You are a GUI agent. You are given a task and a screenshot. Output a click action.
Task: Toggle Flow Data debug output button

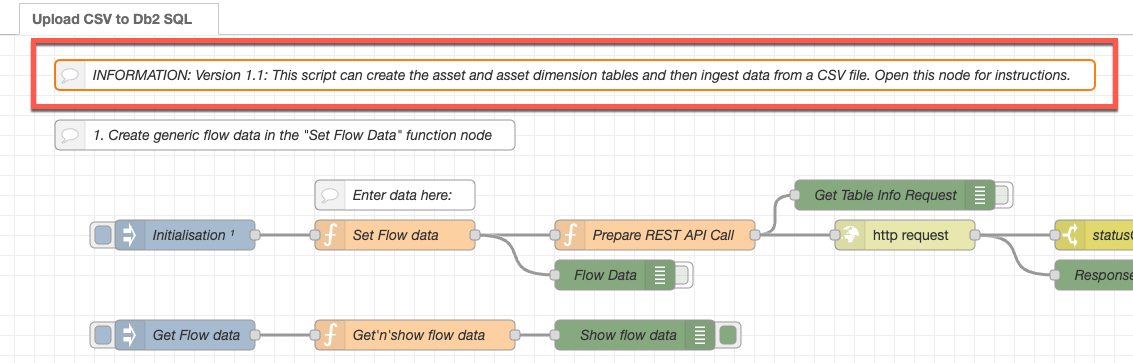point(683,275)
